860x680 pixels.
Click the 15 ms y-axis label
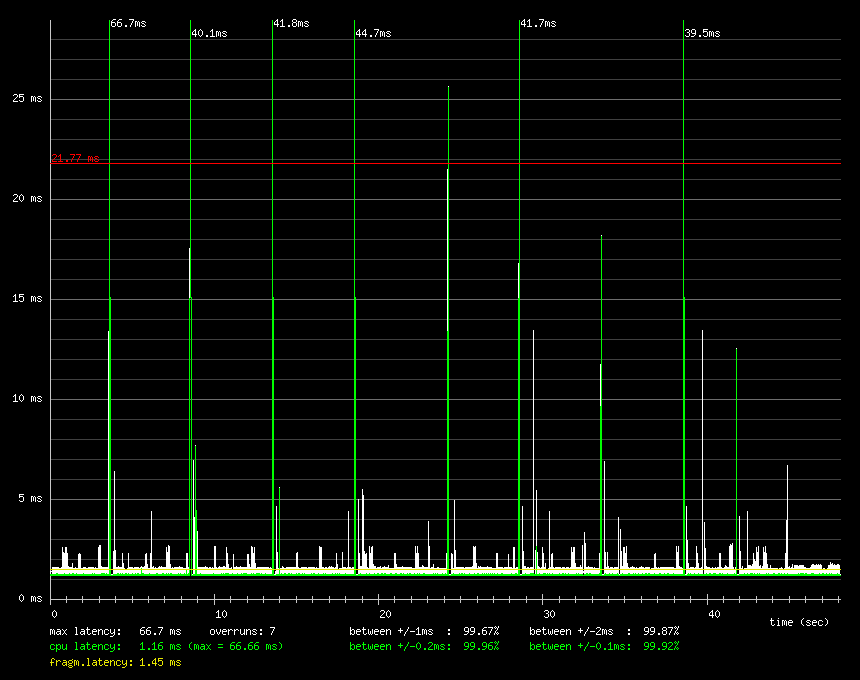click(x=27, y=298)
